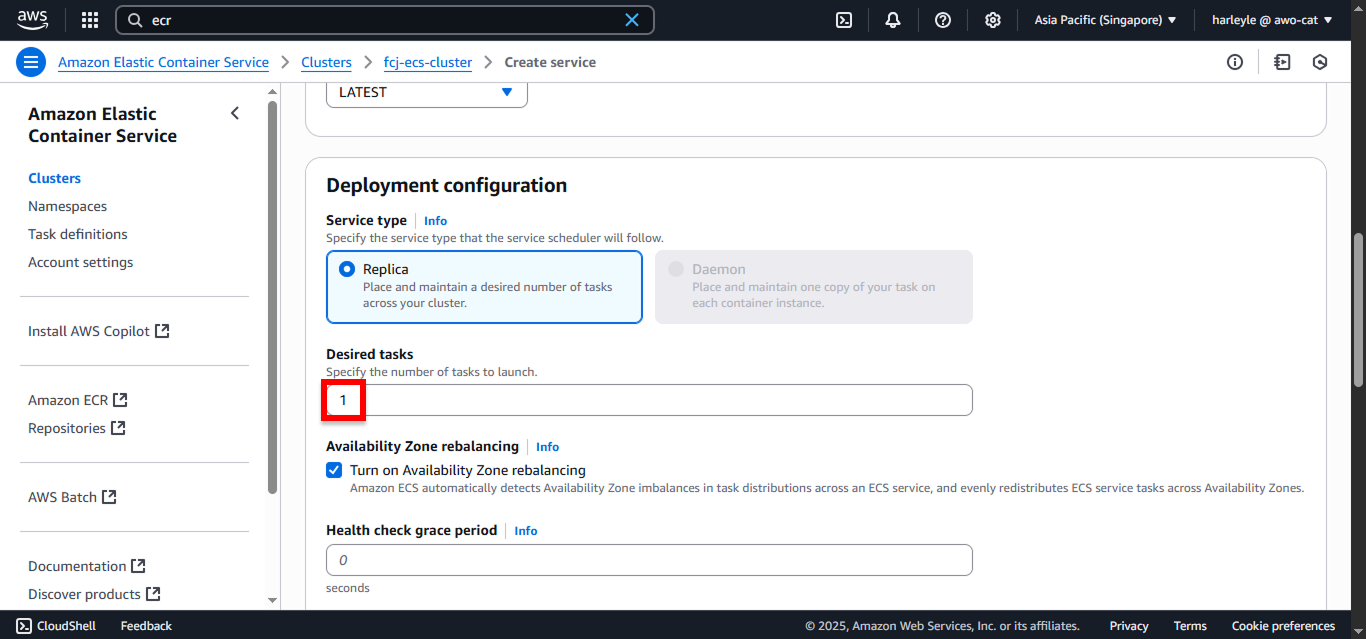Open the AWS services grid menu
Image resolution: width=1366 pixels, height=639 pixels.
click(x=90, y=20)
